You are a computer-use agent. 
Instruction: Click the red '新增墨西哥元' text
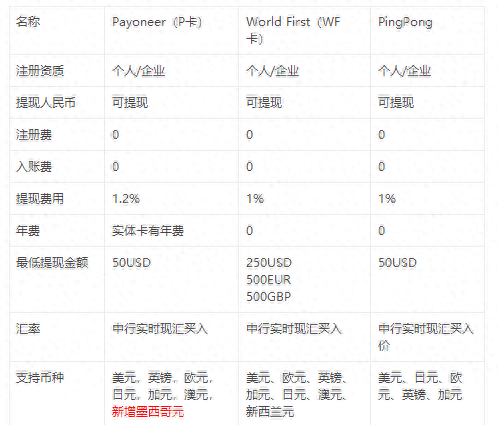148,412
